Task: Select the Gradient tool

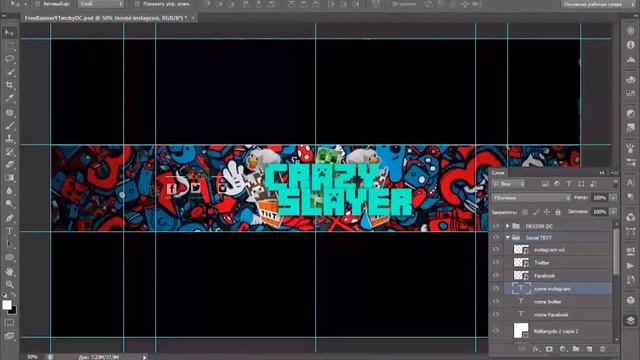Action: [x=10, y=178]
